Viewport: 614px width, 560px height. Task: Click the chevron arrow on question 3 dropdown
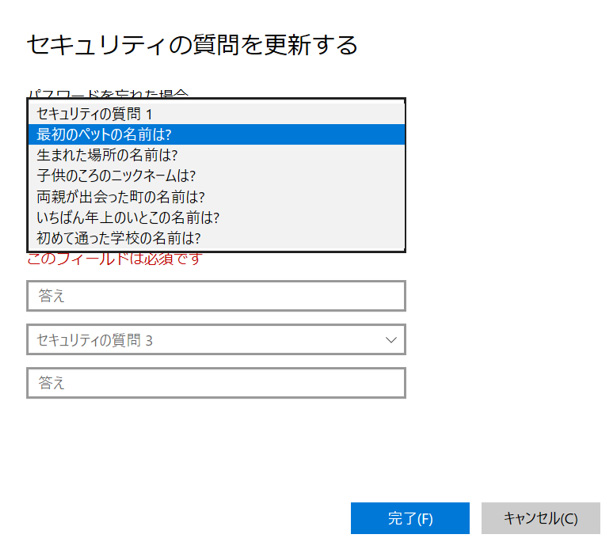point(390,340)
